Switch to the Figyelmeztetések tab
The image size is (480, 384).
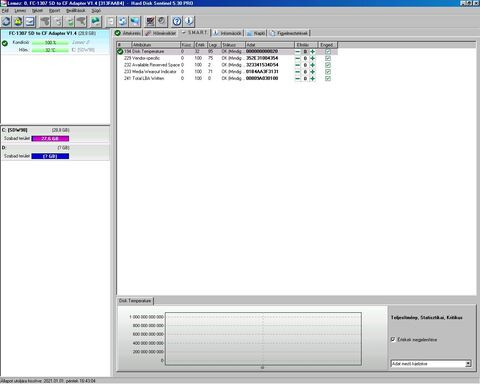(289, 33)
